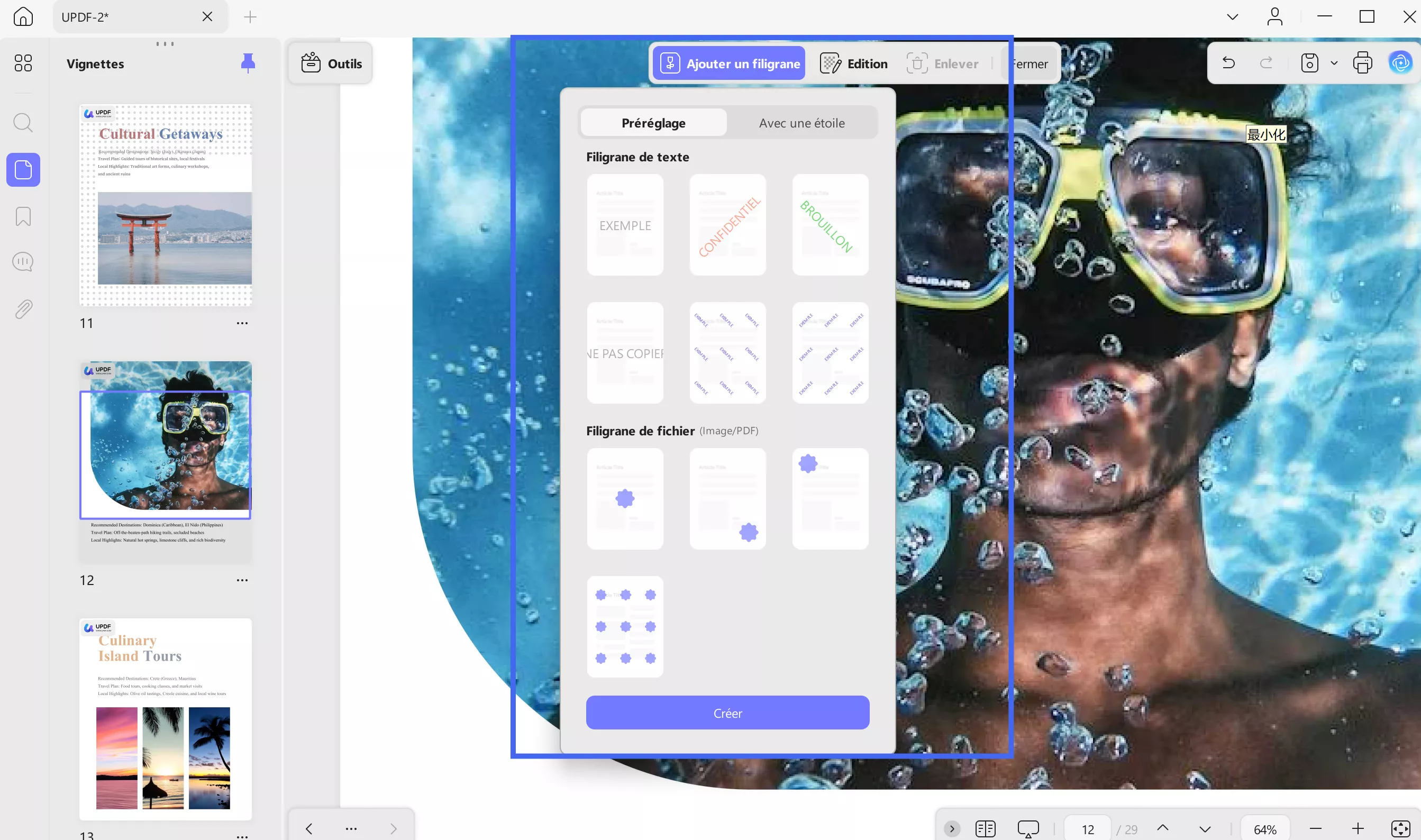Viewport: 1421px width, 840px height.
Task: Pick the NE PAS COPIER watermark preset
Action: (625, 353)
